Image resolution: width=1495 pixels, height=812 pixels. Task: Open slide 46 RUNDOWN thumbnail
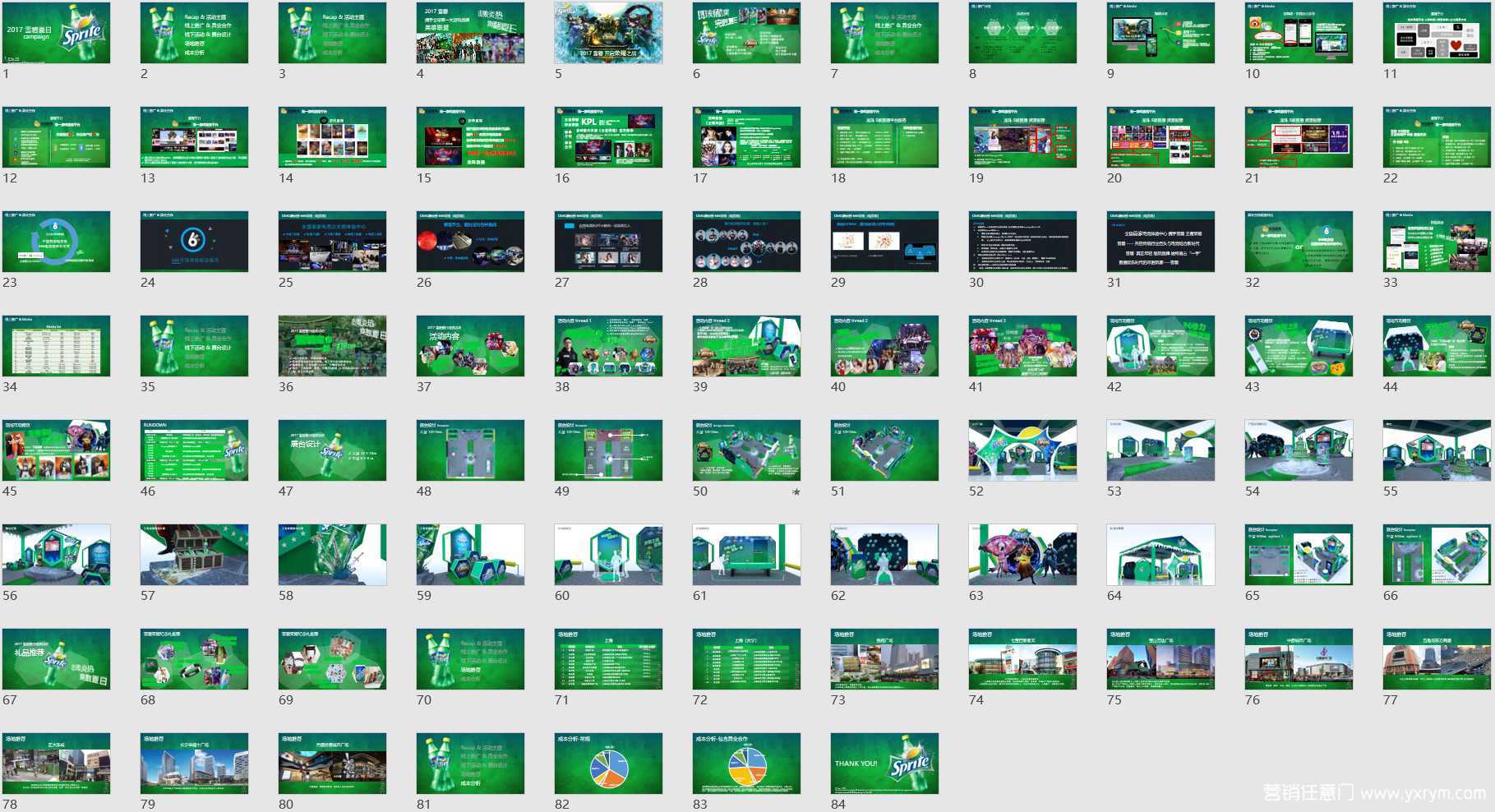[x=194, y=450]
